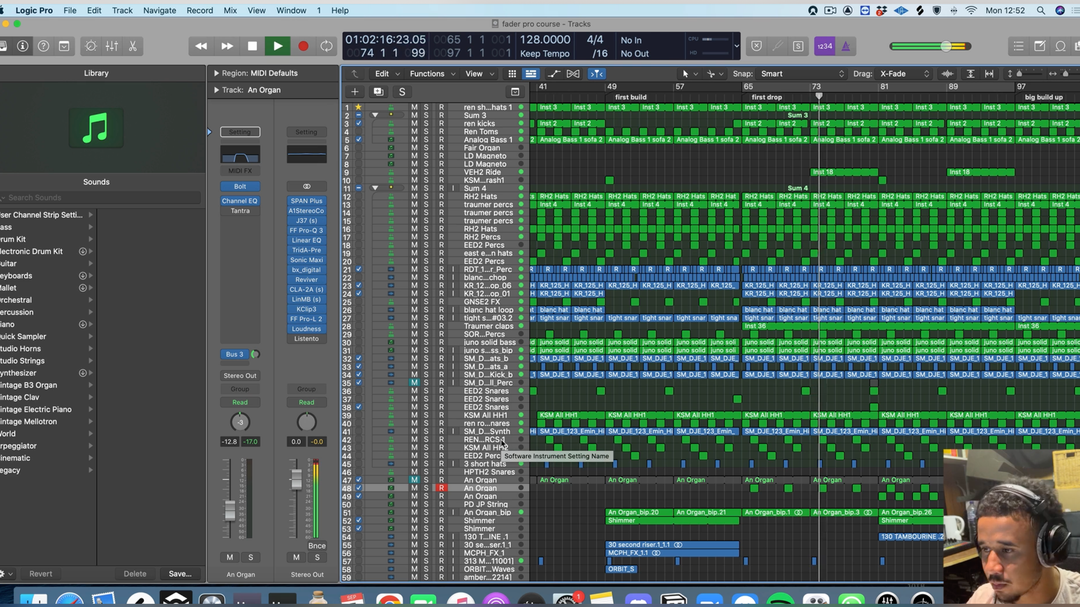The image size is (1080, 607).
Task: Open the Snap mode dropdown
Action: tap(800, 74)
